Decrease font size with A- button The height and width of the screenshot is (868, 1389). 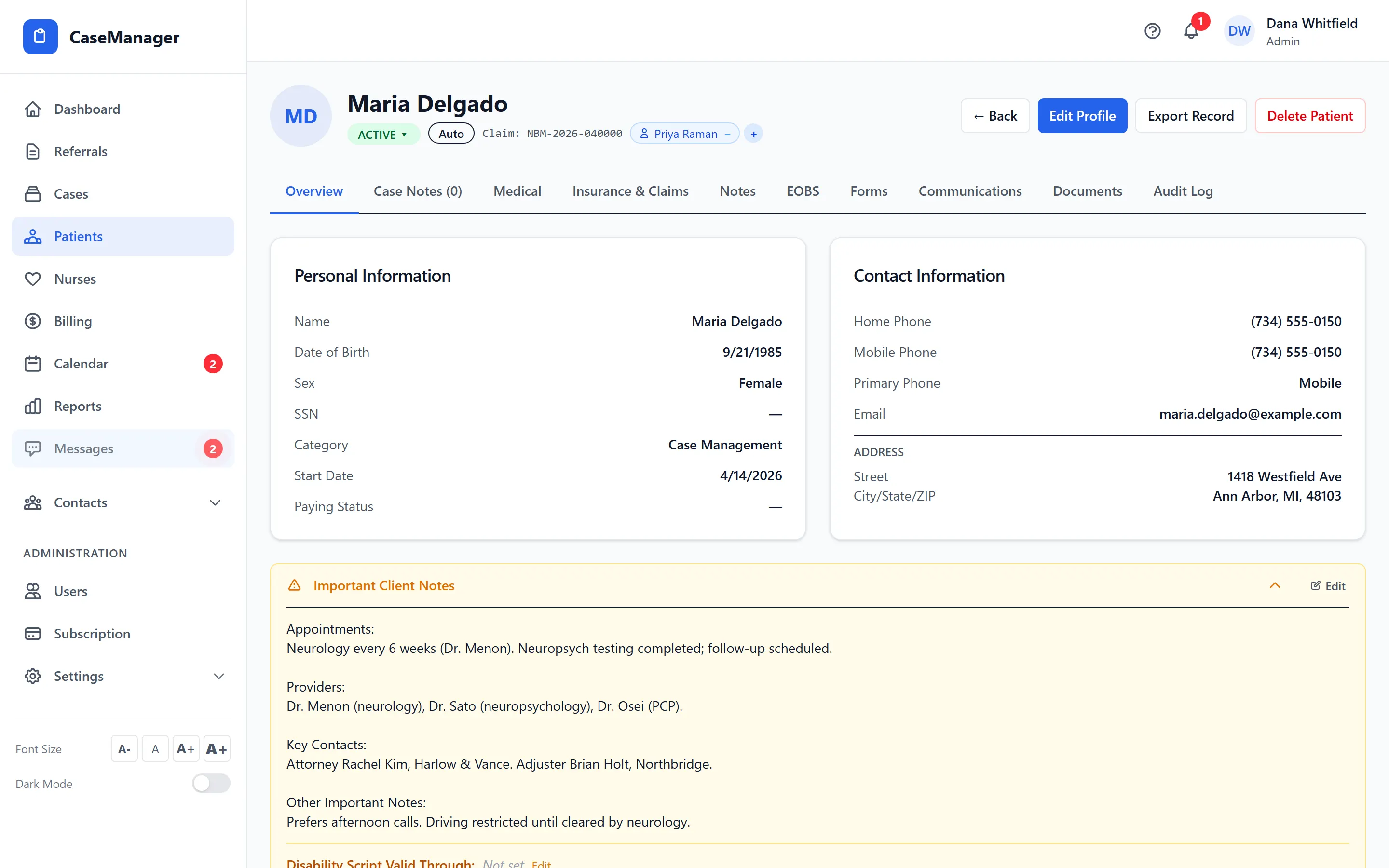coord(124,748)
